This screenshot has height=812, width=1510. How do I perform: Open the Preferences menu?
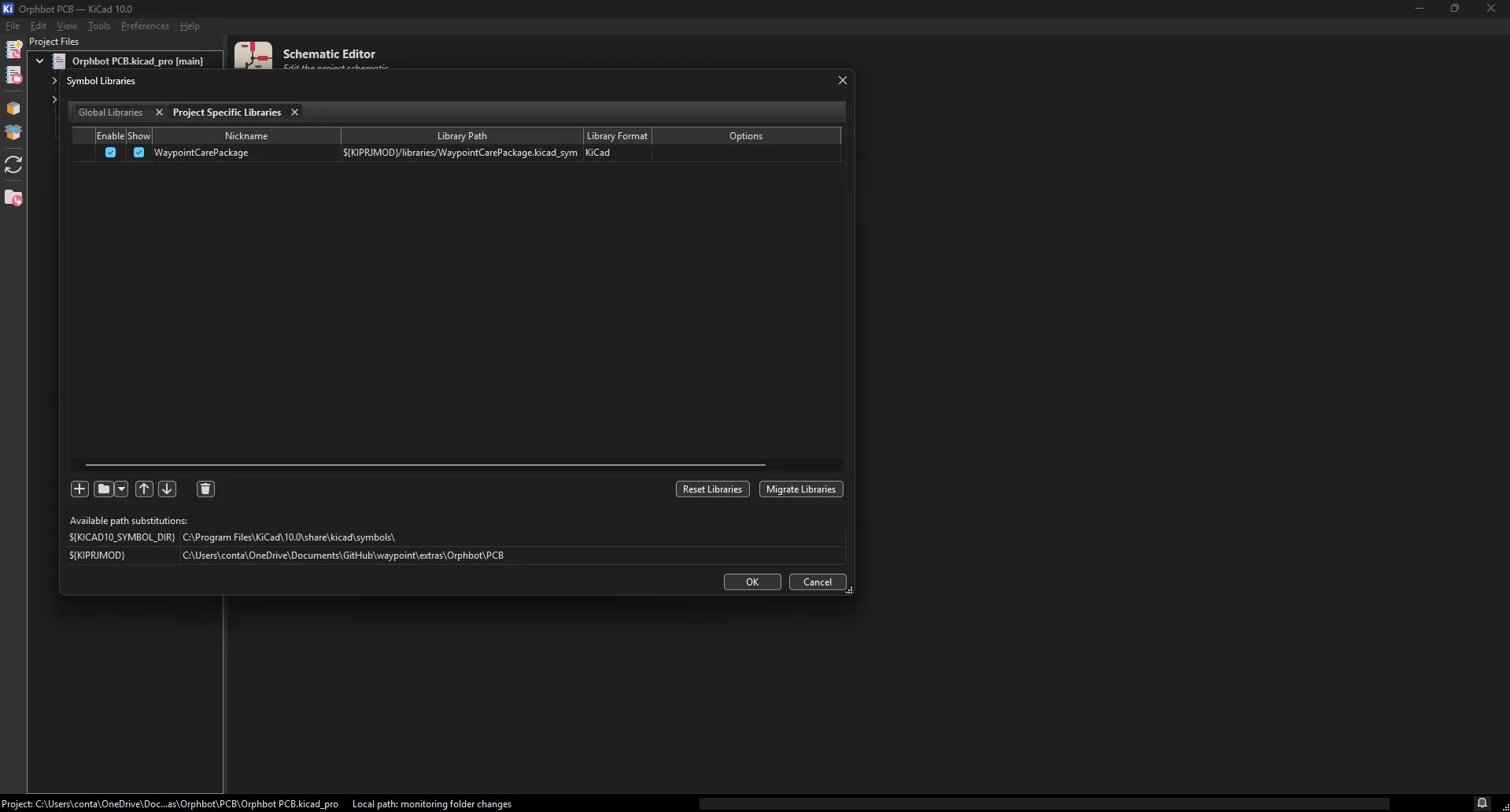[145, 26]
